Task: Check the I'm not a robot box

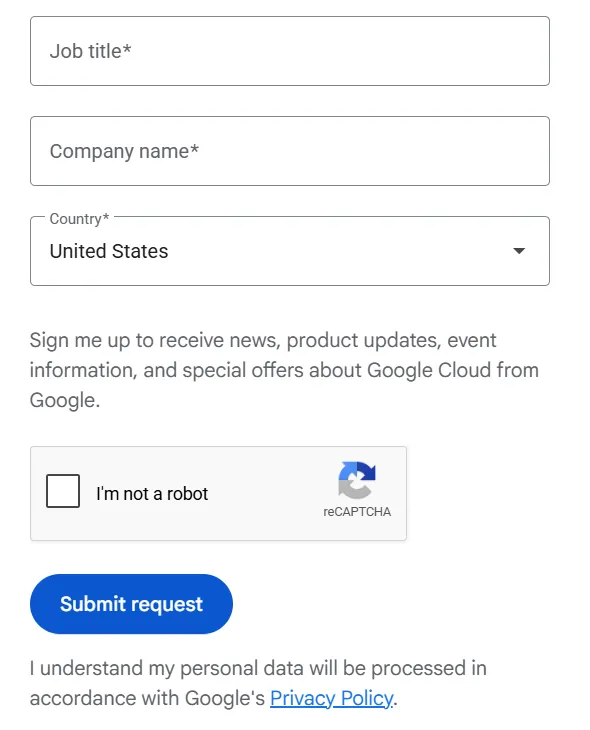Action: 63,491
